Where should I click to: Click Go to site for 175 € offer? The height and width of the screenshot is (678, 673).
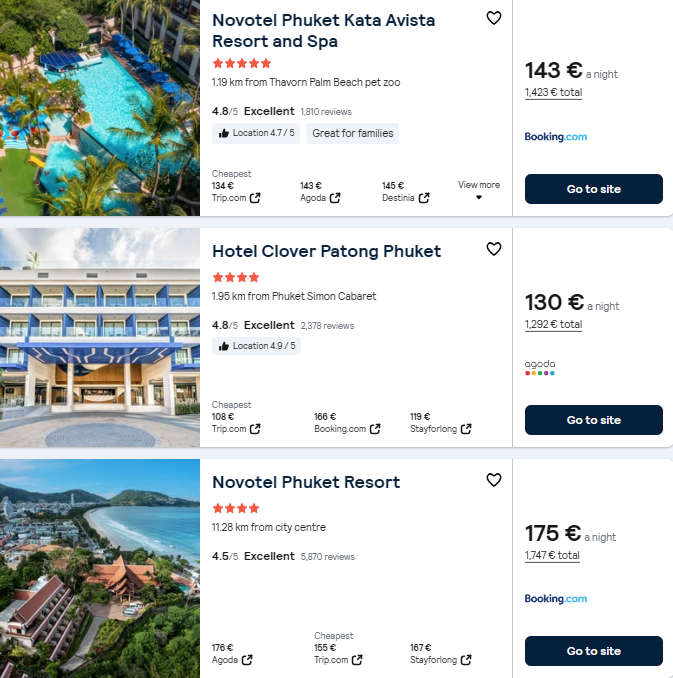[x=593, y=651]
